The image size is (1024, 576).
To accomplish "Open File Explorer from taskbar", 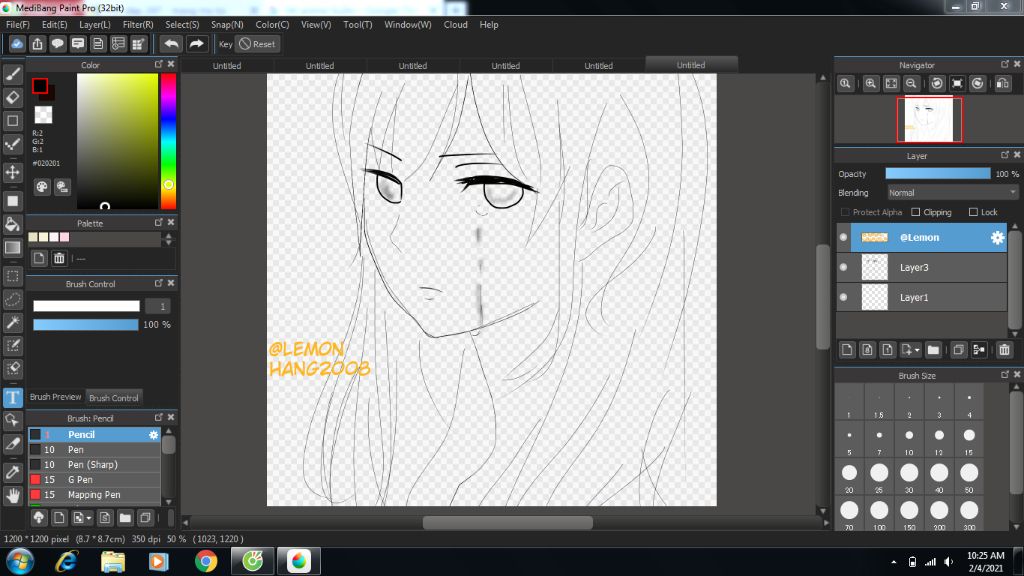I will 112,561.
